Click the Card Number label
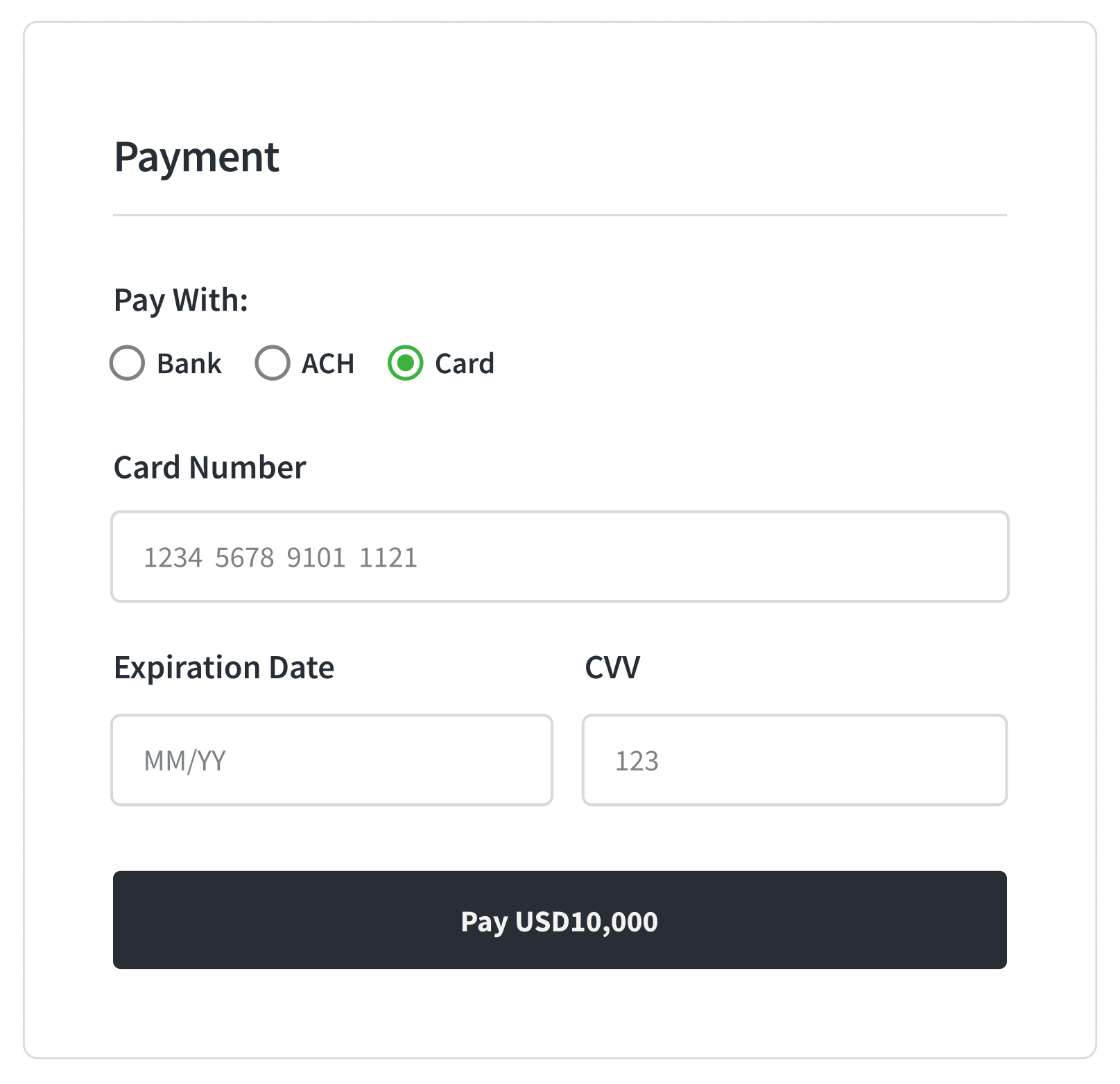Viewport: 1120px width, 1084px height. click(209, 467)
